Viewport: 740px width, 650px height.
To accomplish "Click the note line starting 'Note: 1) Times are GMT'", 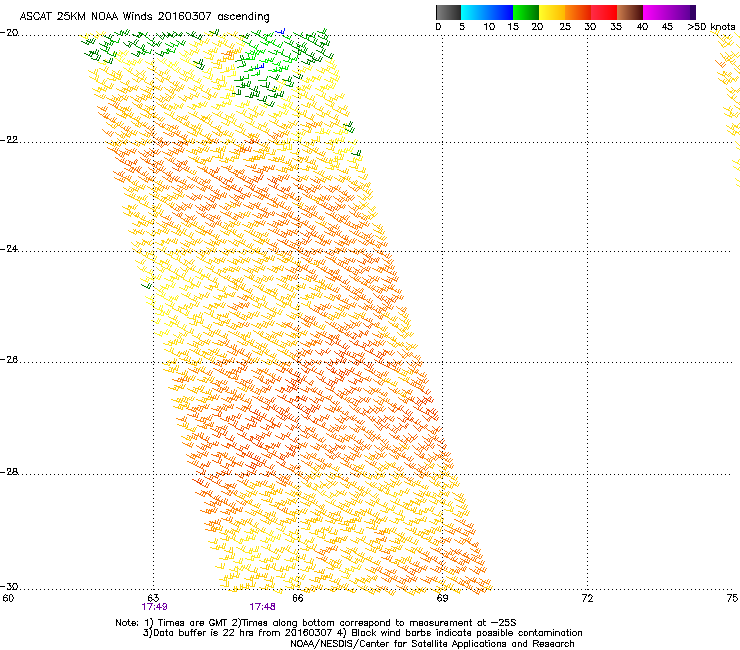I will [316, 623].
